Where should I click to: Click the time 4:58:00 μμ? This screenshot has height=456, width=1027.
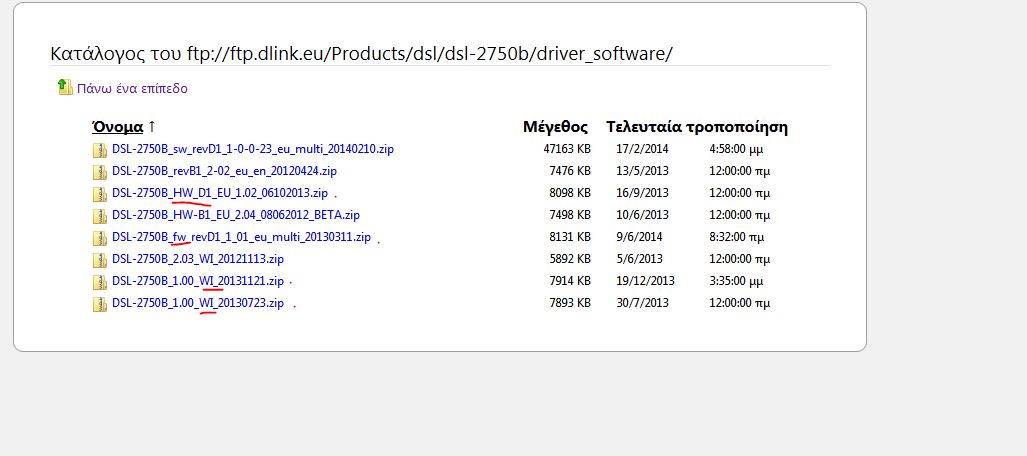pyautogui.click(x=736, y=149)
